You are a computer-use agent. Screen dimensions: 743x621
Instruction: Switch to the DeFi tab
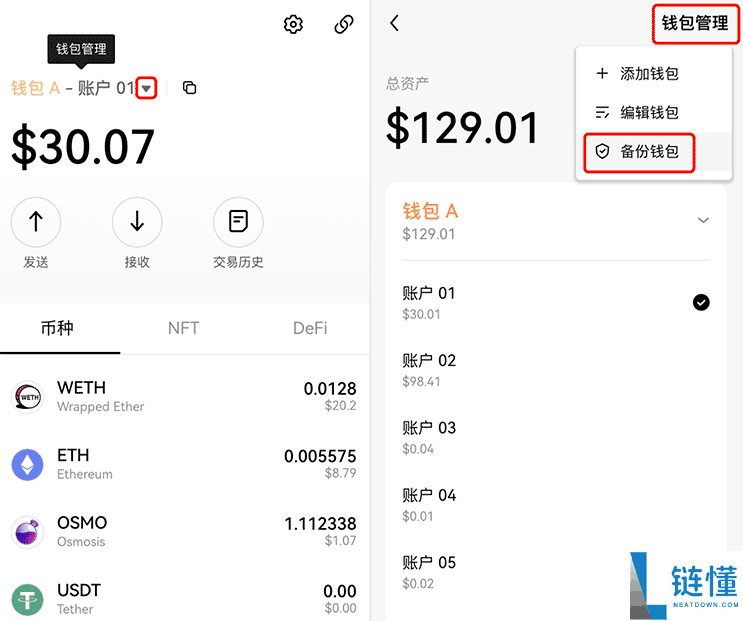pos(310,328)
